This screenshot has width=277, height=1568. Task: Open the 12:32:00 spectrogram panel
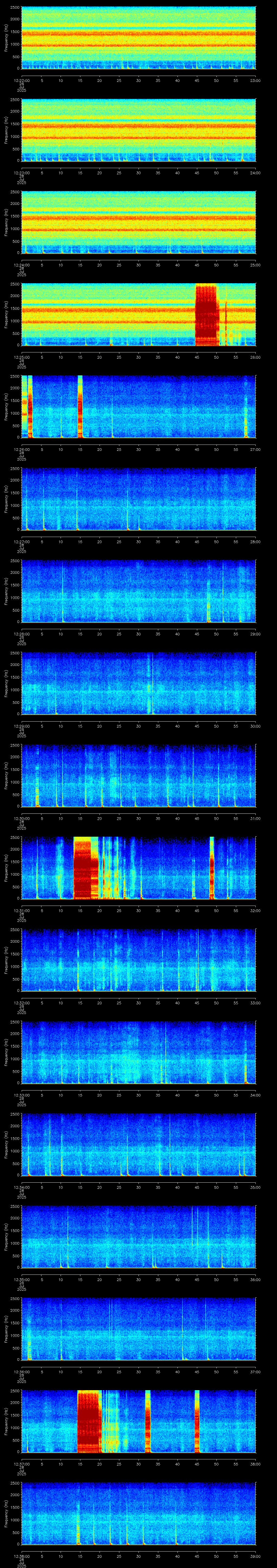138,960
